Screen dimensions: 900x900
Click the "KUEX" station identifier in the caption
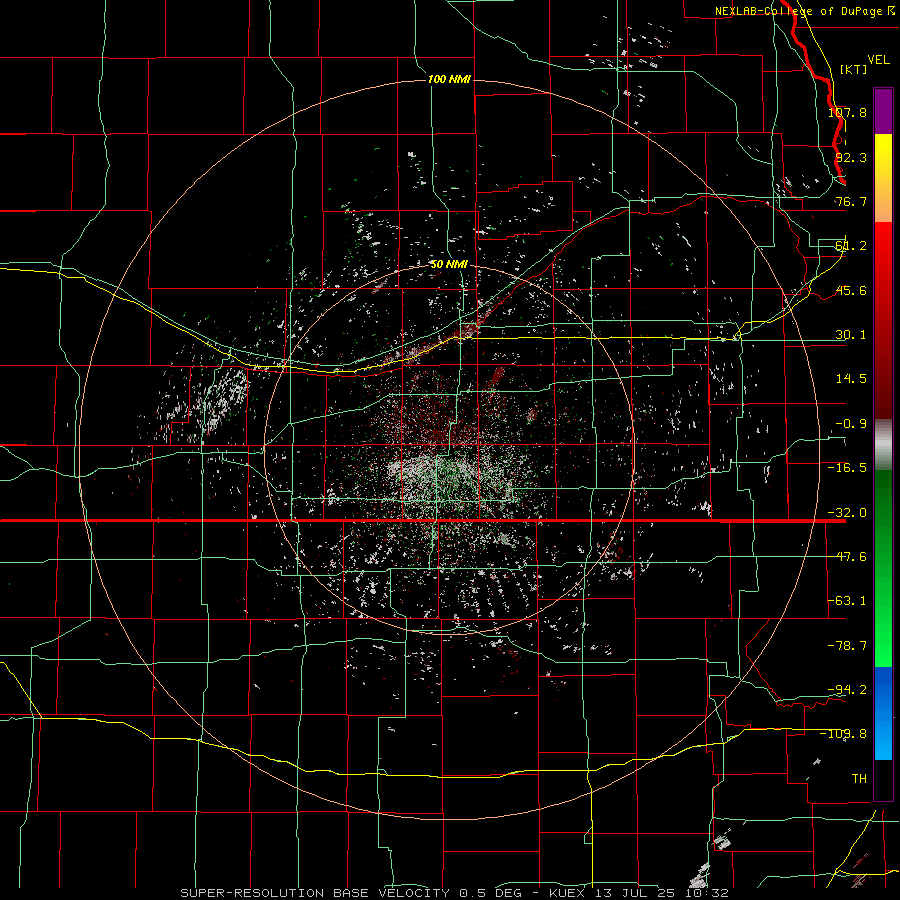(567, 893)
